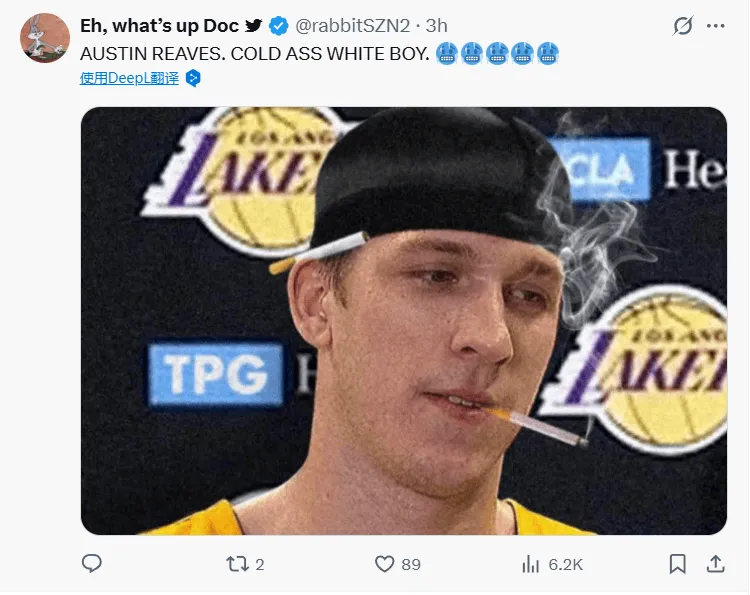This screenshot has height=595, width=750.
Task: Click the DeepL logo icon
Action: (193, 77)
